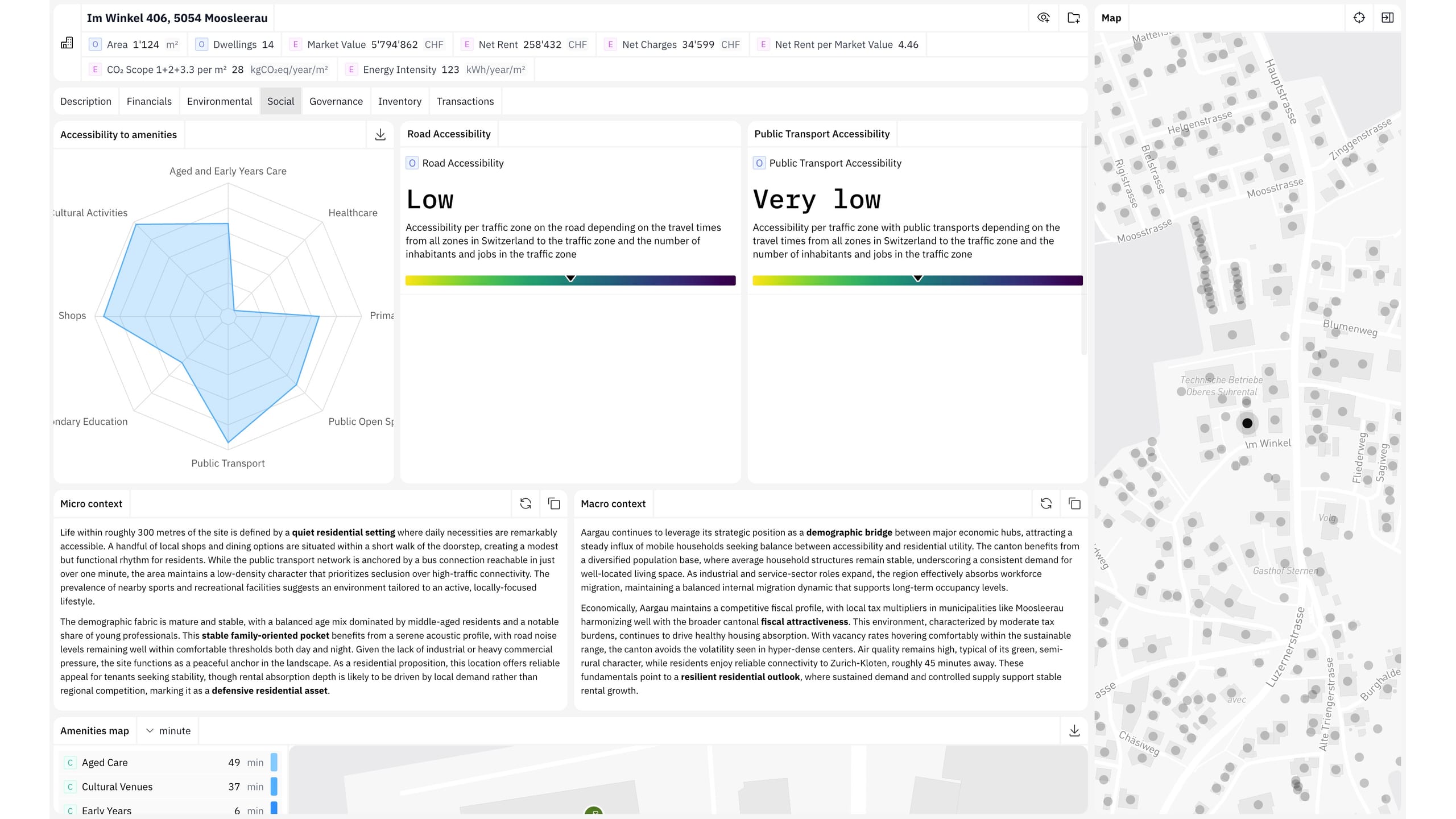Click the Technische Betriebe Oberes Suhrental map label
The width and height of the screenshot is (1456, 819).
1221,386
